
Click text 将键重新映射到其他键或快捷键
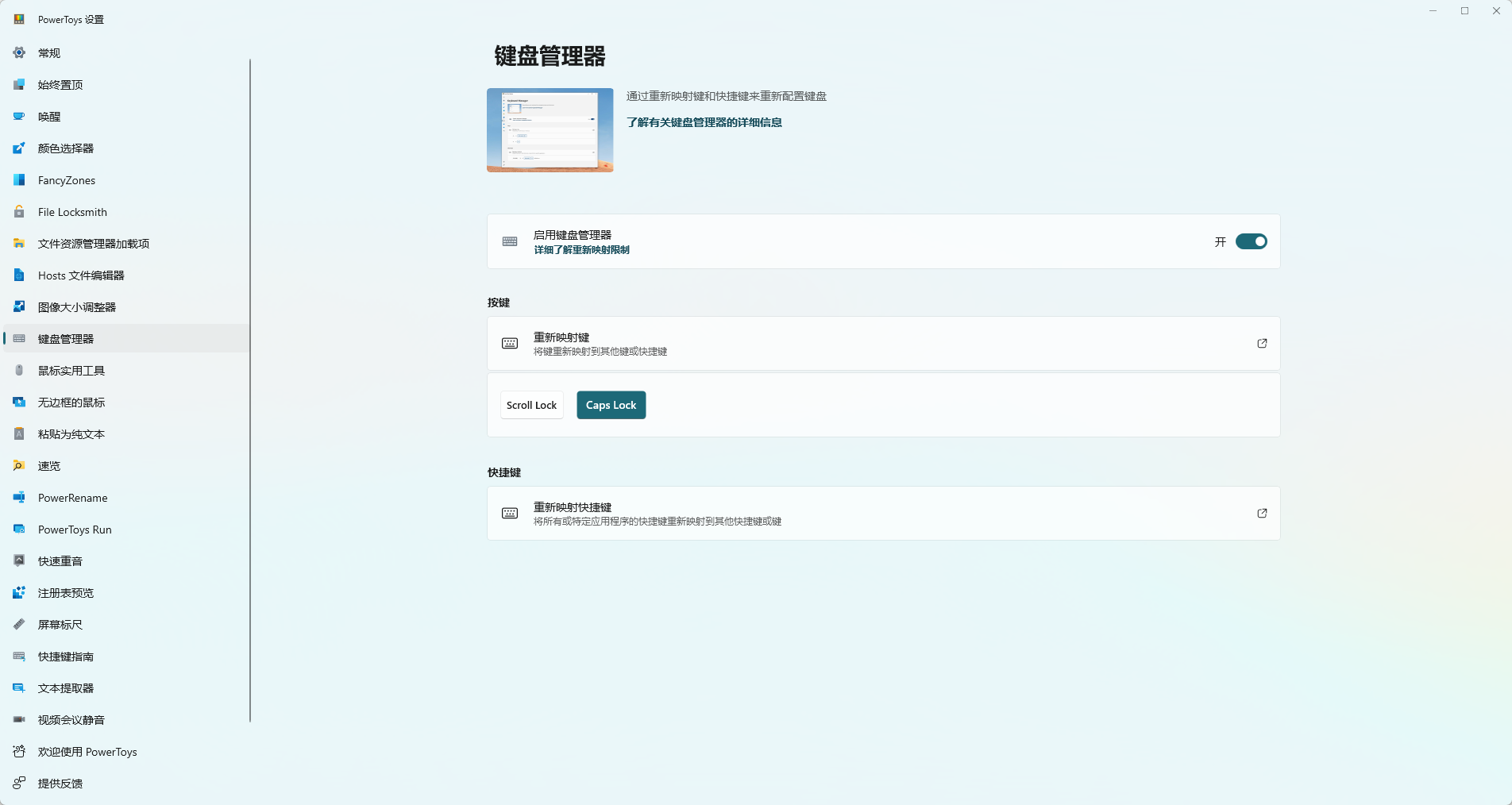pos(600,352)
